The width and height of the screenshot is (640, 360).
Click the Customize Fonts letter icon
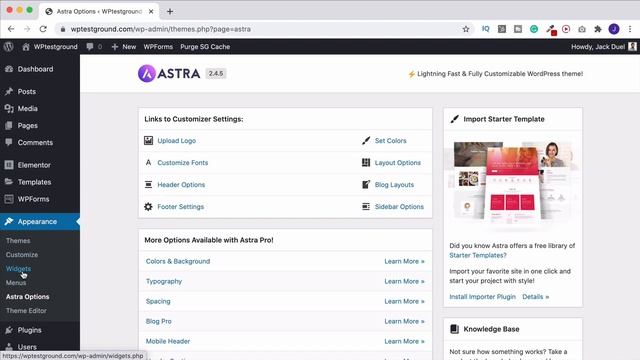(148, 162)
